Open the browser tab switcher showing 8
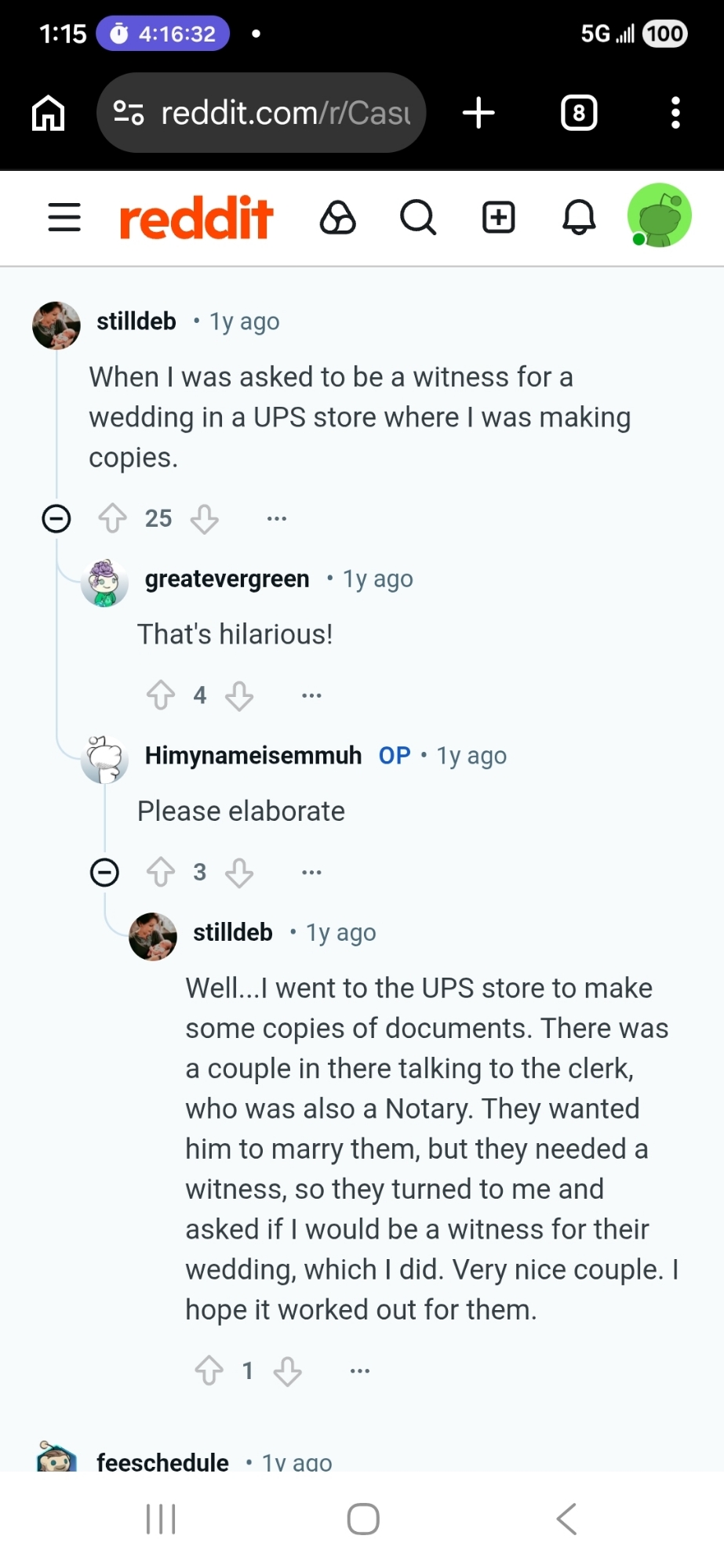724x1568 pixels. point(579,113)
